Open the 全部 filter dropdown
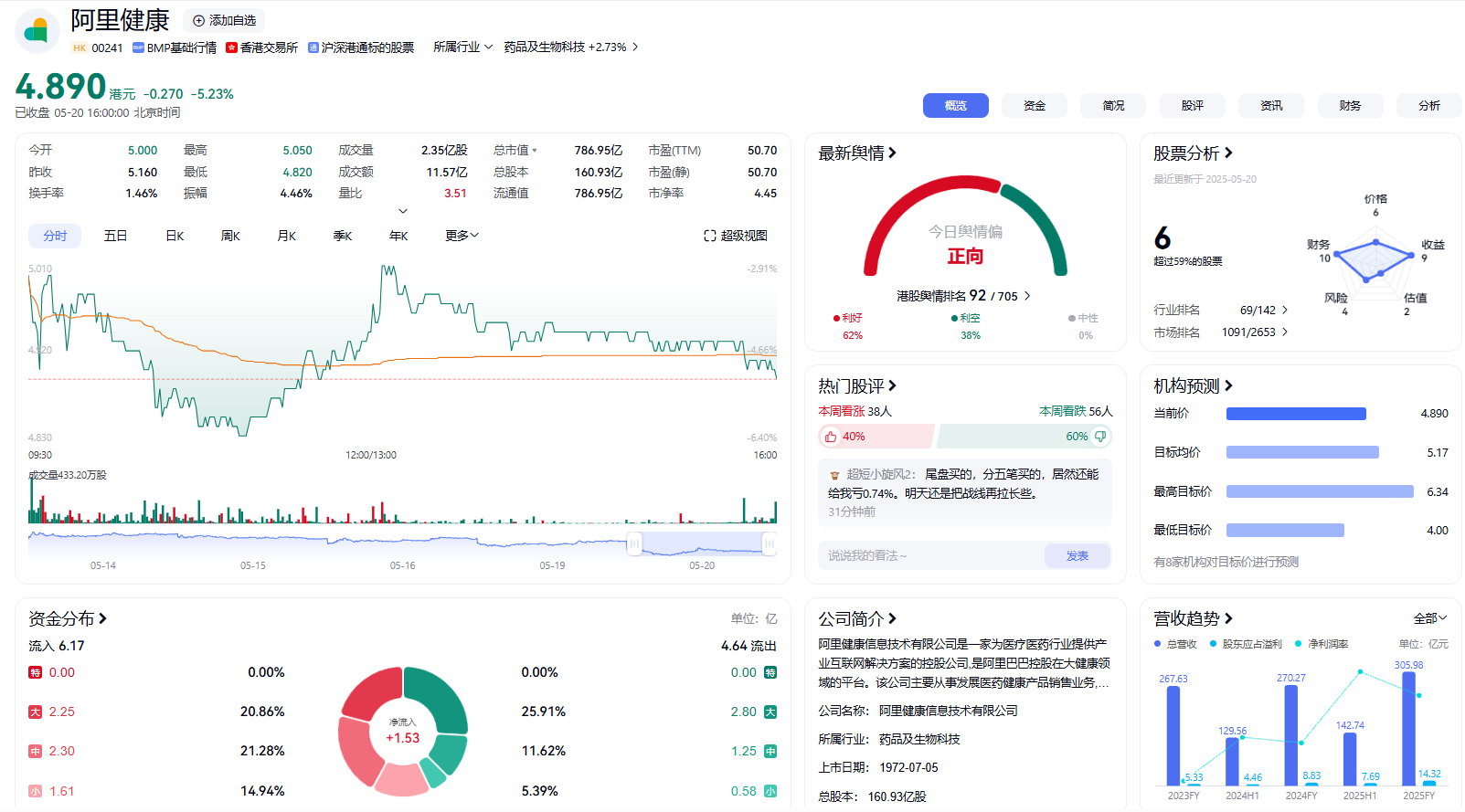 pos(1430,618)
